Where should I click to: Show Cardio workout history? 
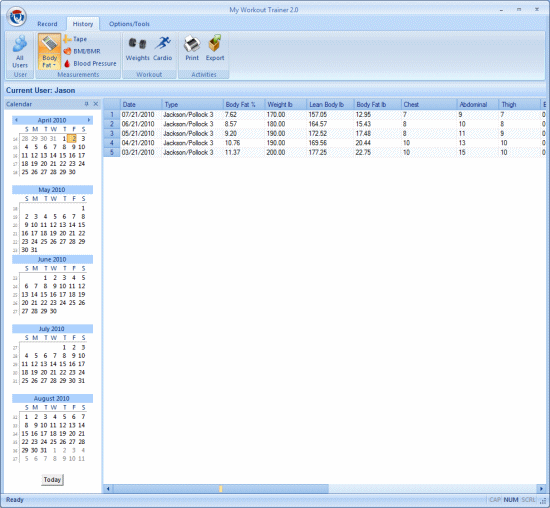pyautogui.click(x=162, y=49)
